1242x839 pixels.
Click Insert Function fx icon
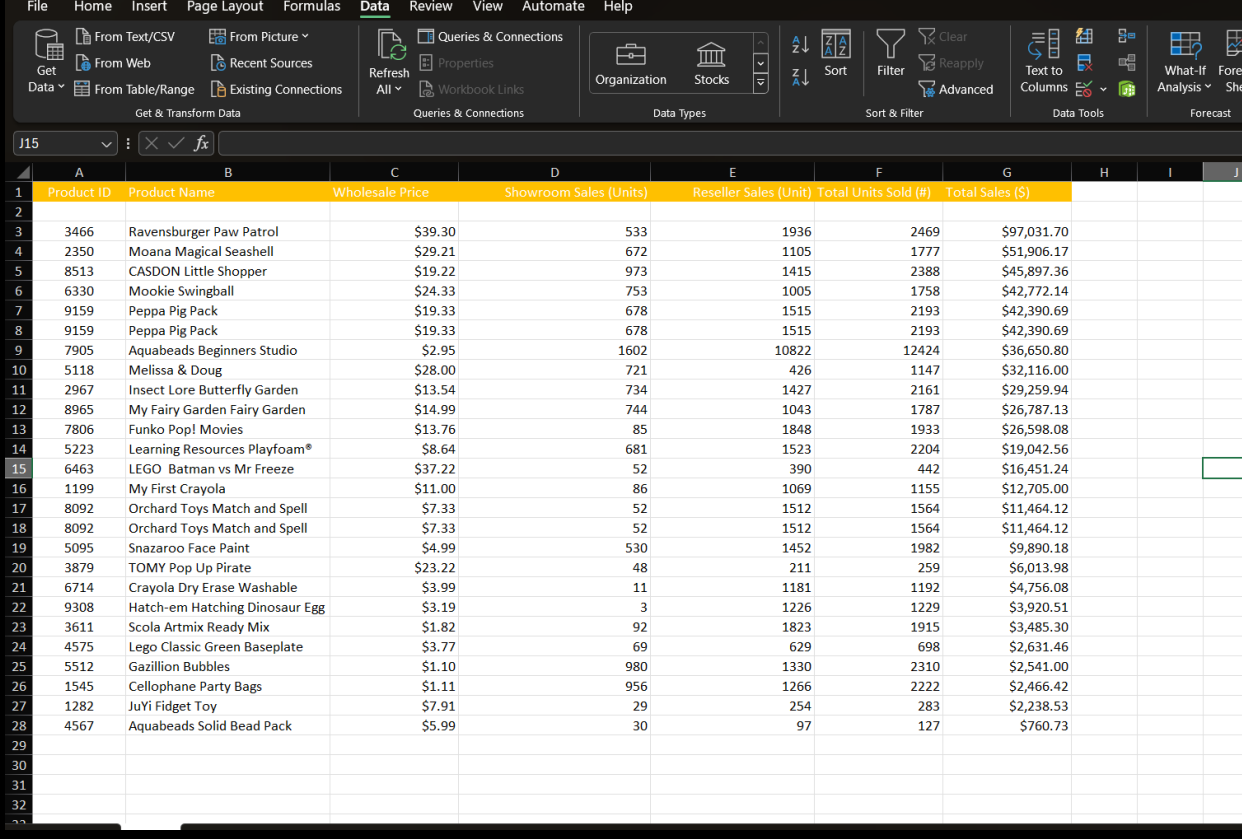(201, 143)
